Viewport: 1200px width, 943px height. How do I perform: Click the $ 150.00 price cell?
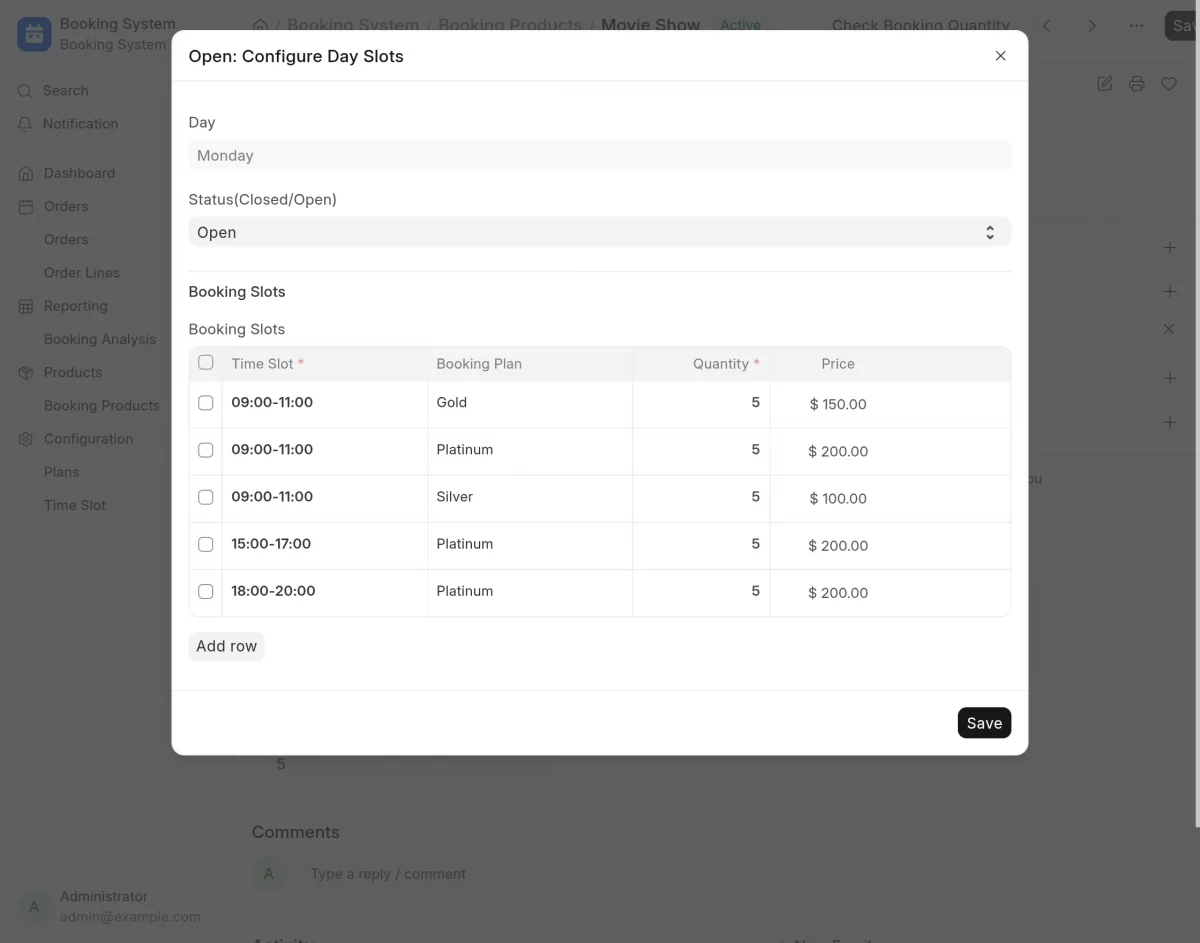click(x=838, y=404)
